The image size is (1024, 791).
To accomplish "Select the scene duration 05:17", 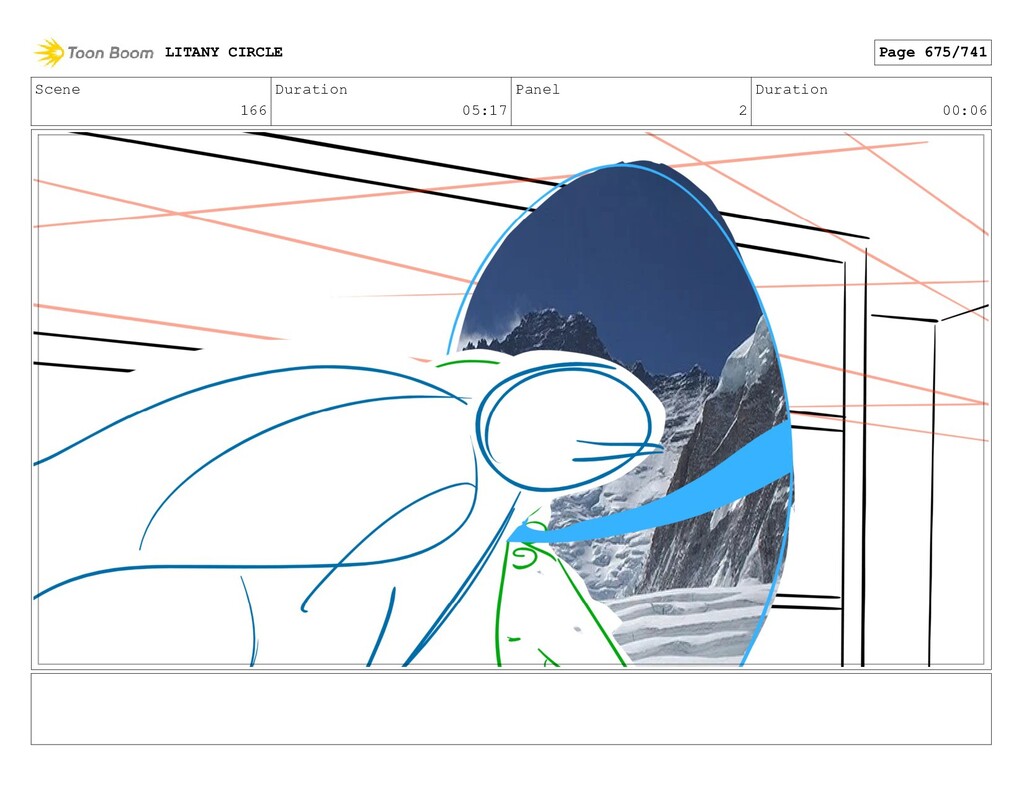I will coord(485,110).
